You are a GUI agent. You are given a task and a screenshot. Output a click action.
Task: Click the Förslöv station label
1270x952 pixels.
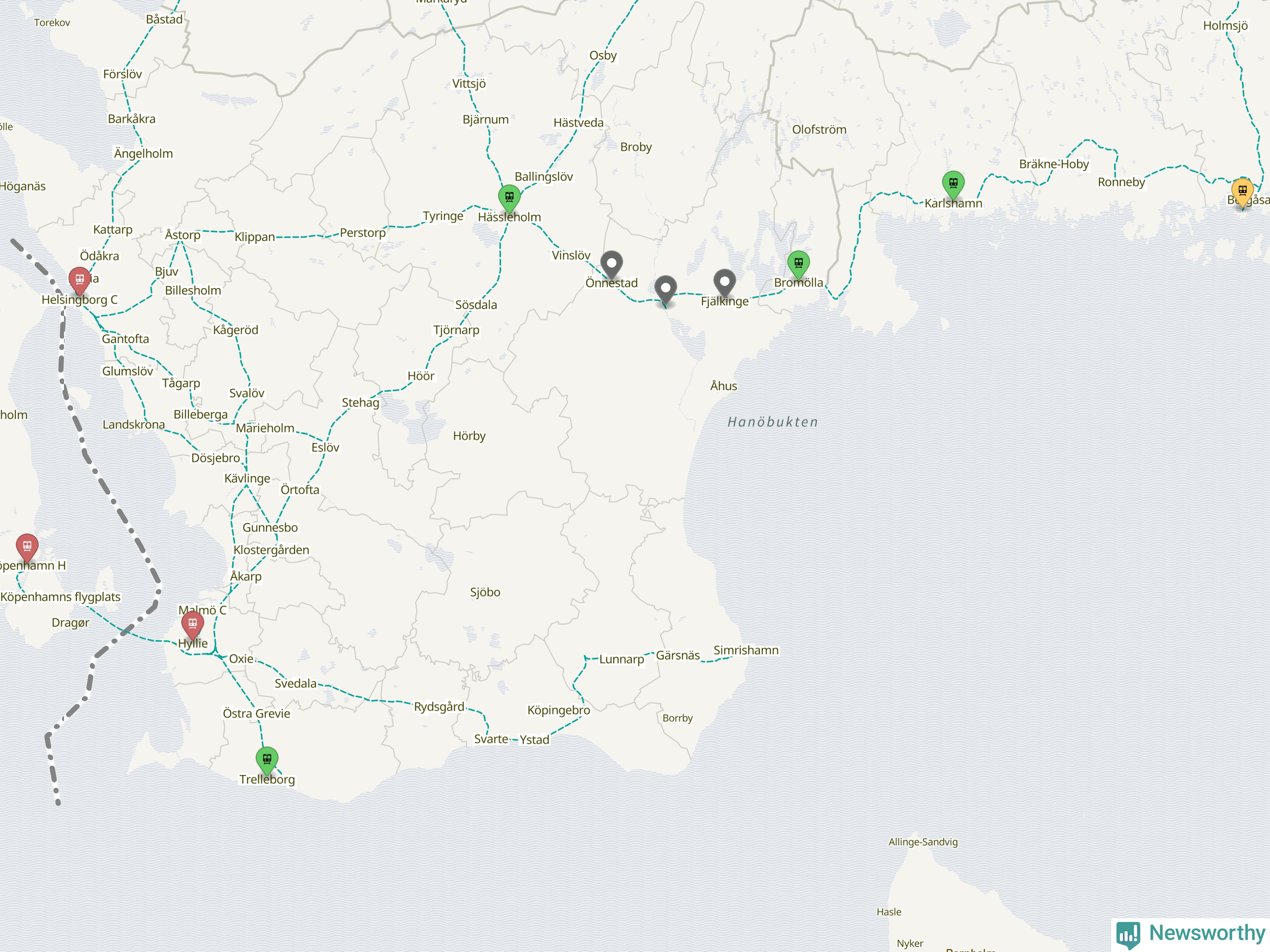[x=123, y=74]
